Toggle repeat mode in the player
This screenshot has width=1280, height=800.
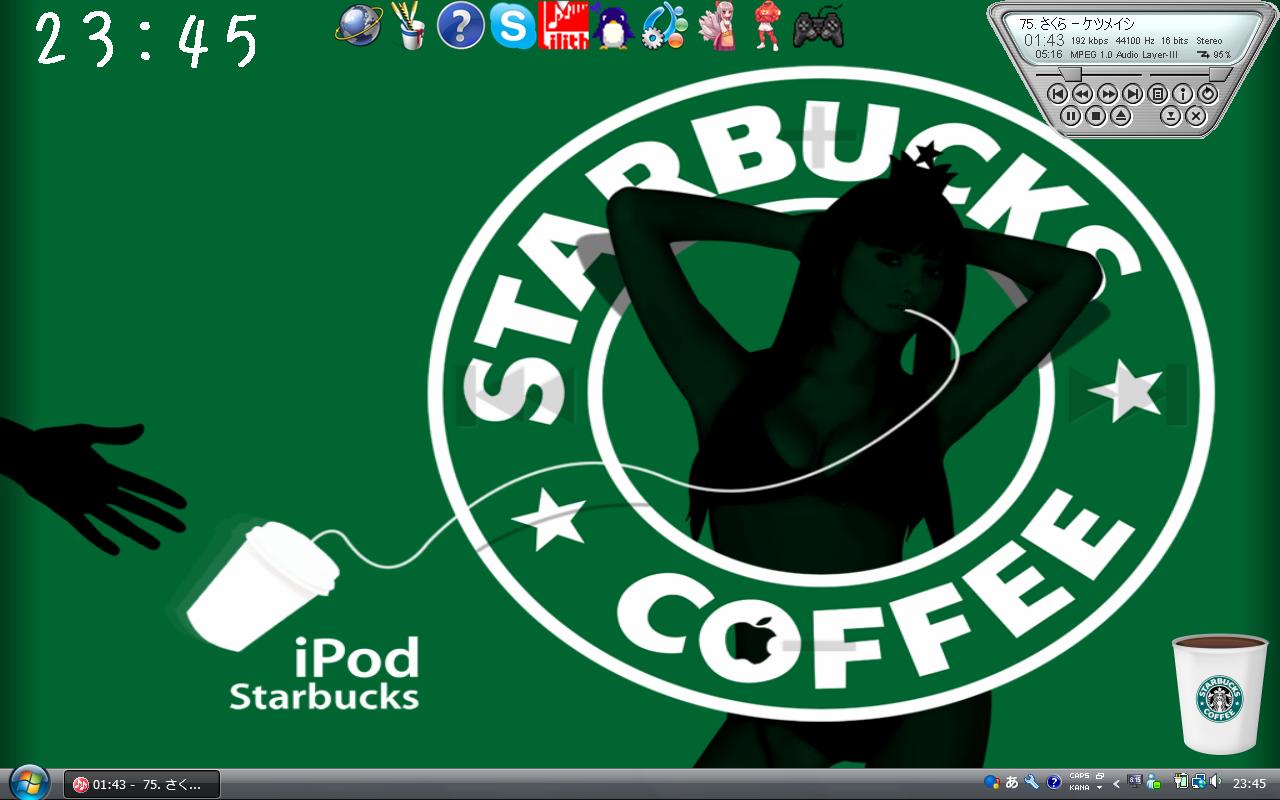[1208, 93]
